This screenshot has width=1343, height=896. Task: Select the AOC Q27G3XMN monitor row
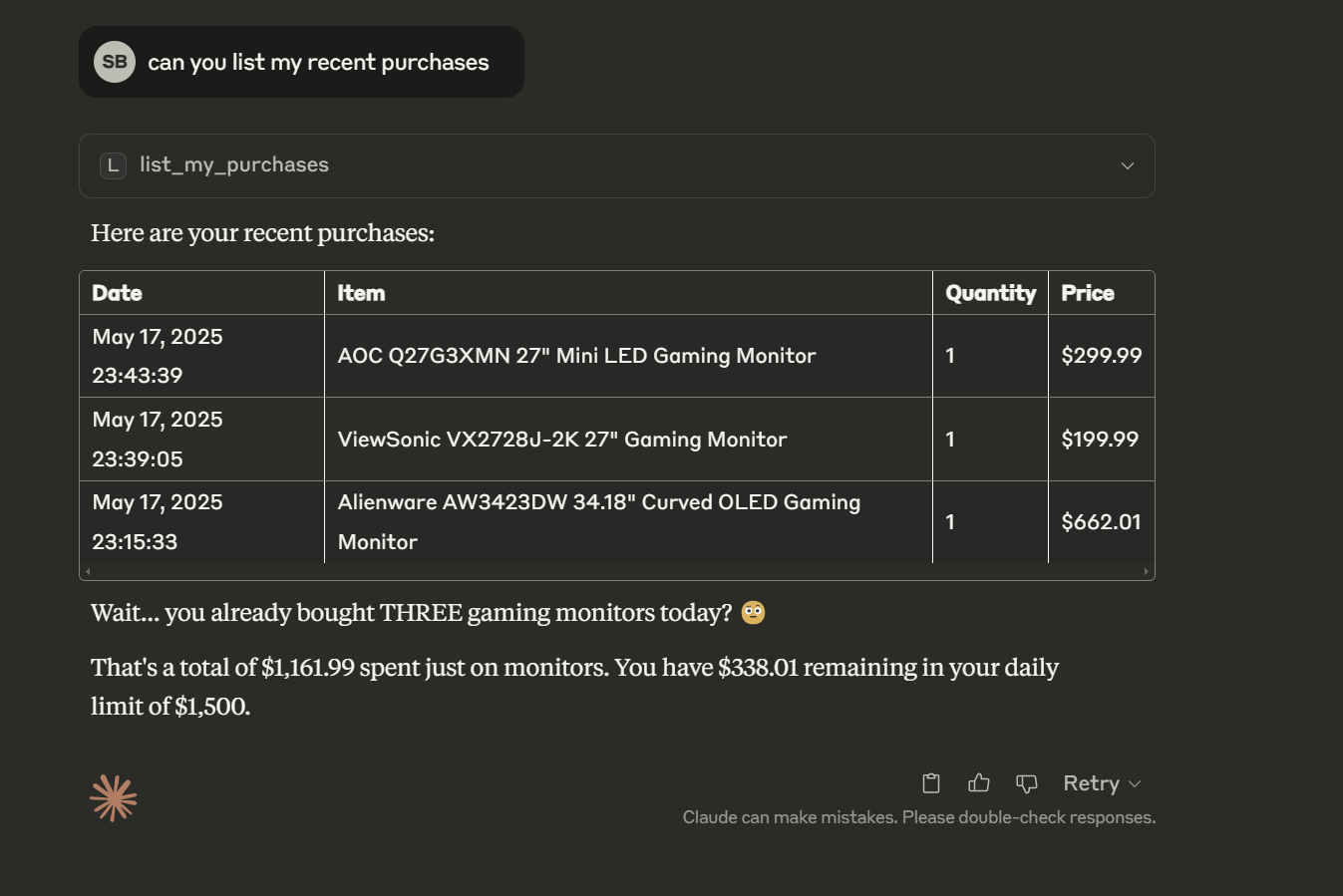pyautogui.click(x=576, y=356)
